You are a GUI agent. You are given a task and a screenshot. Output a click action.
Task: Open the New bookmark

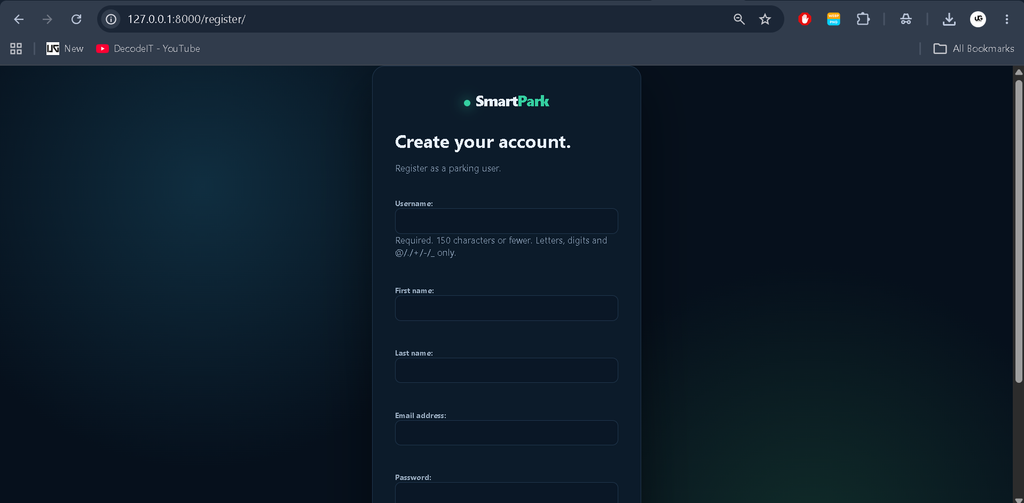click(x=65, y=48)
